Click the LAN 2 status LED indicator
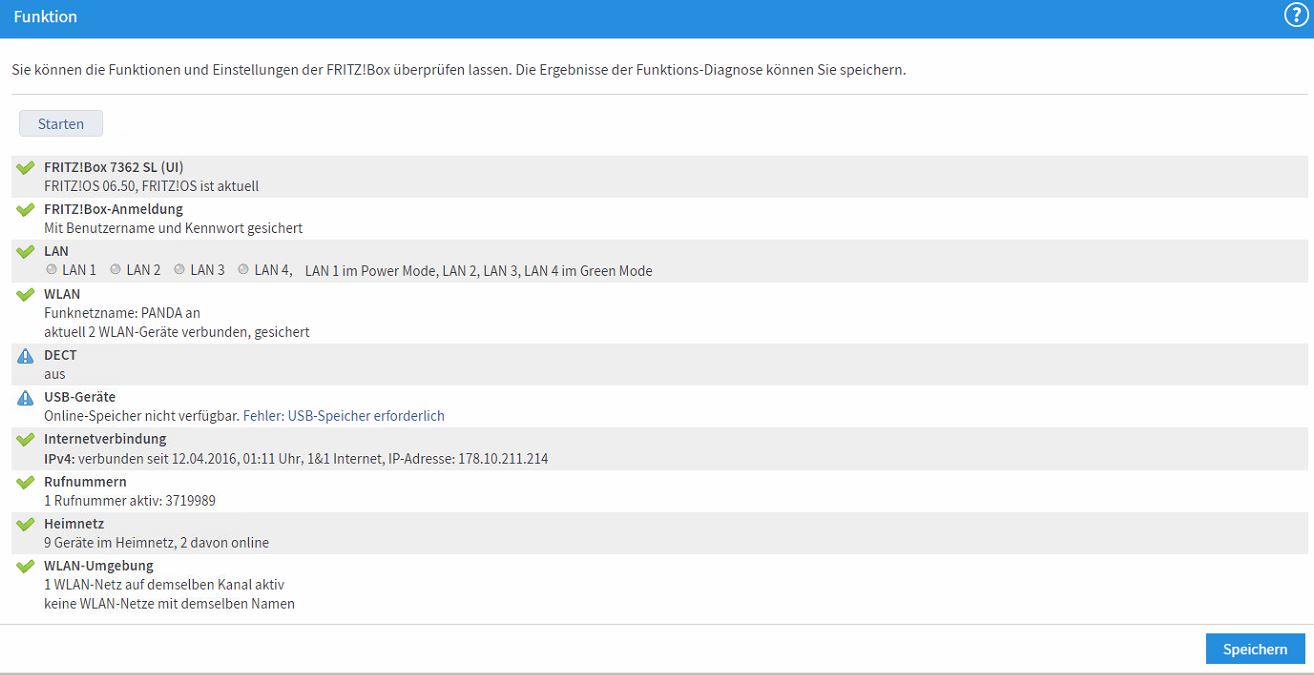Image resolution: width=1314 pixels, height=675 pixels. [115, 270]
